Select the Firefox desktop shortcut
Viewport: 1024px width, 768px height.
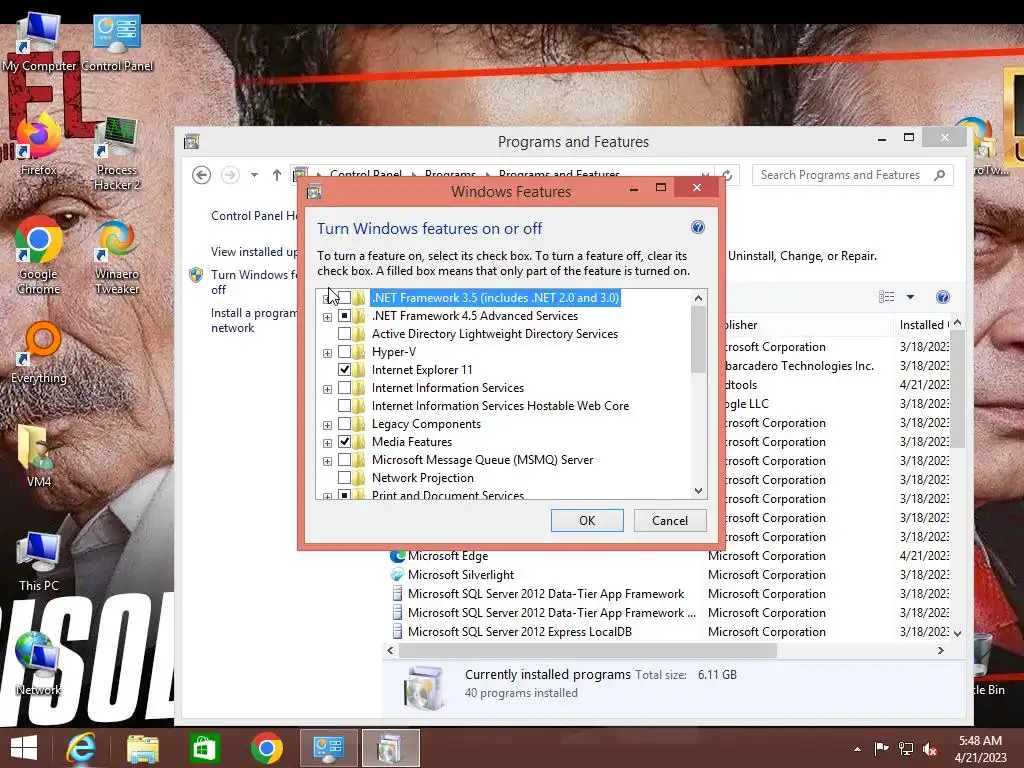[39, 145]
